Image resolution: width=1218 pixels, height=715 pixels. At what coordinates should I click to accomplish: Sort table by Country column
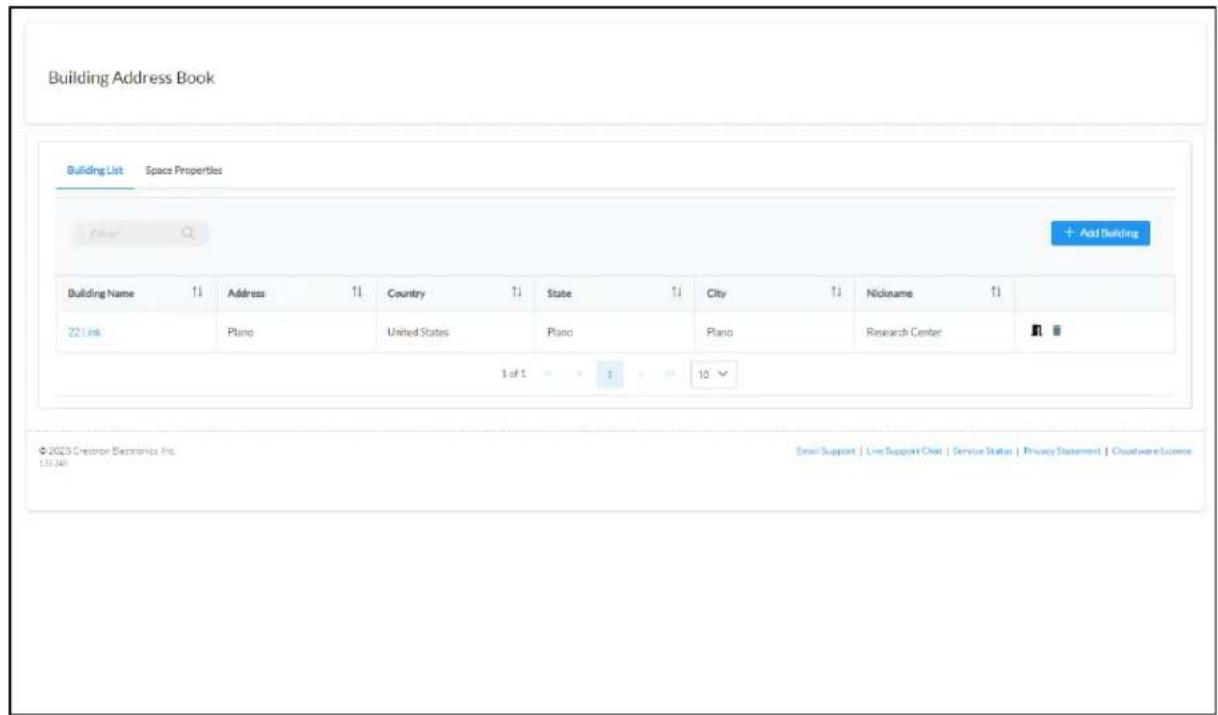point(516,292)
